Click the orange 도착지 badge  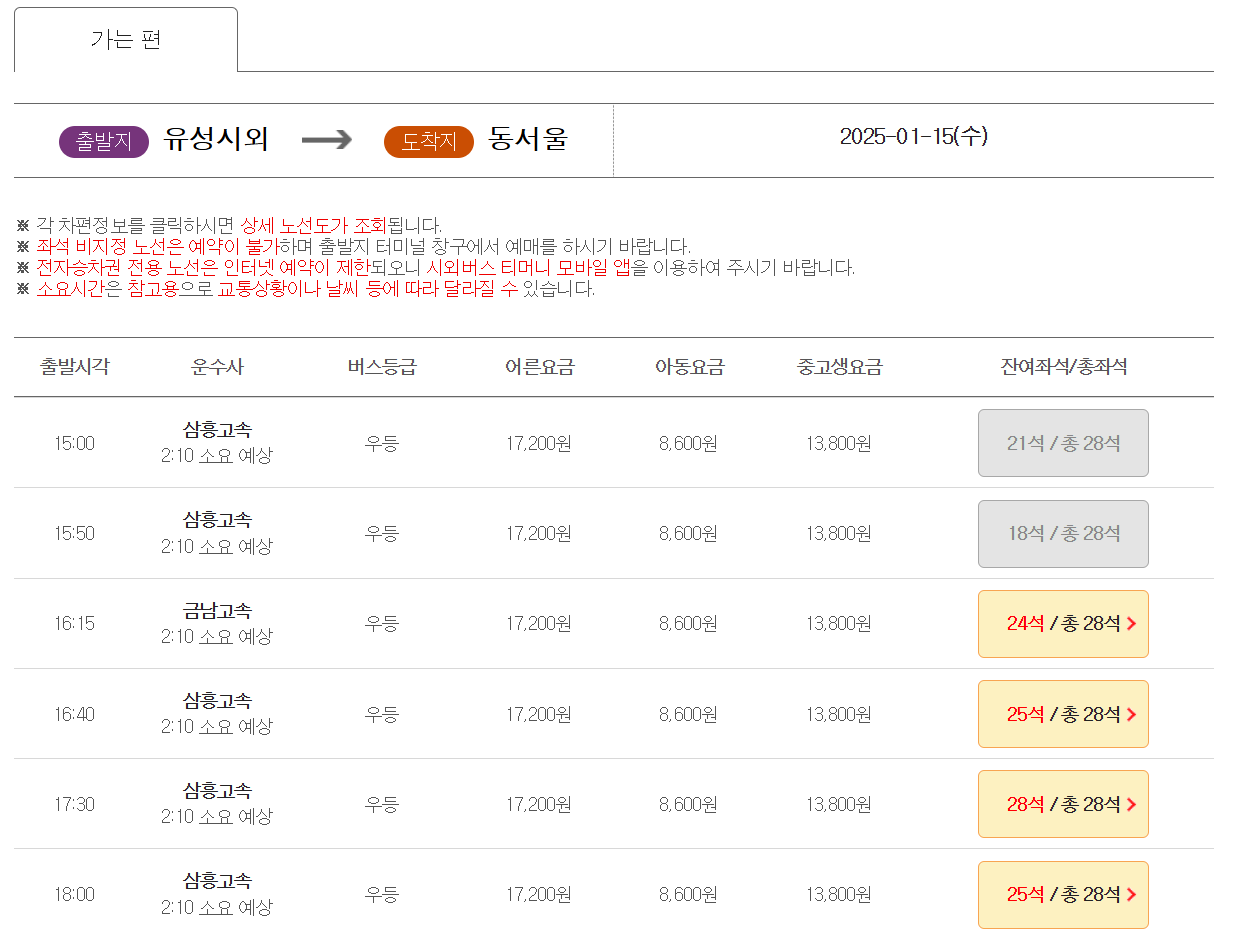point(429,142)
